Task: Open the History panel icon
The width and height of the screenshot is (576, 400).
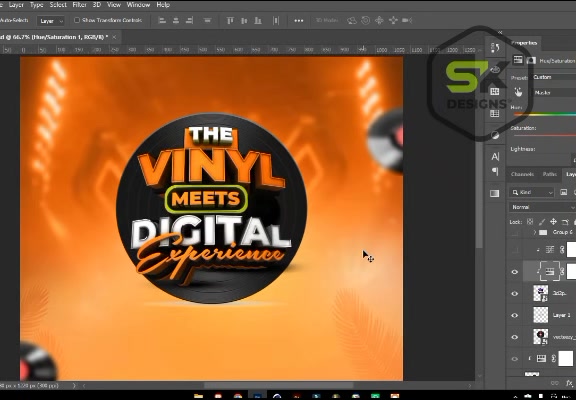Action: coord(495,48)
